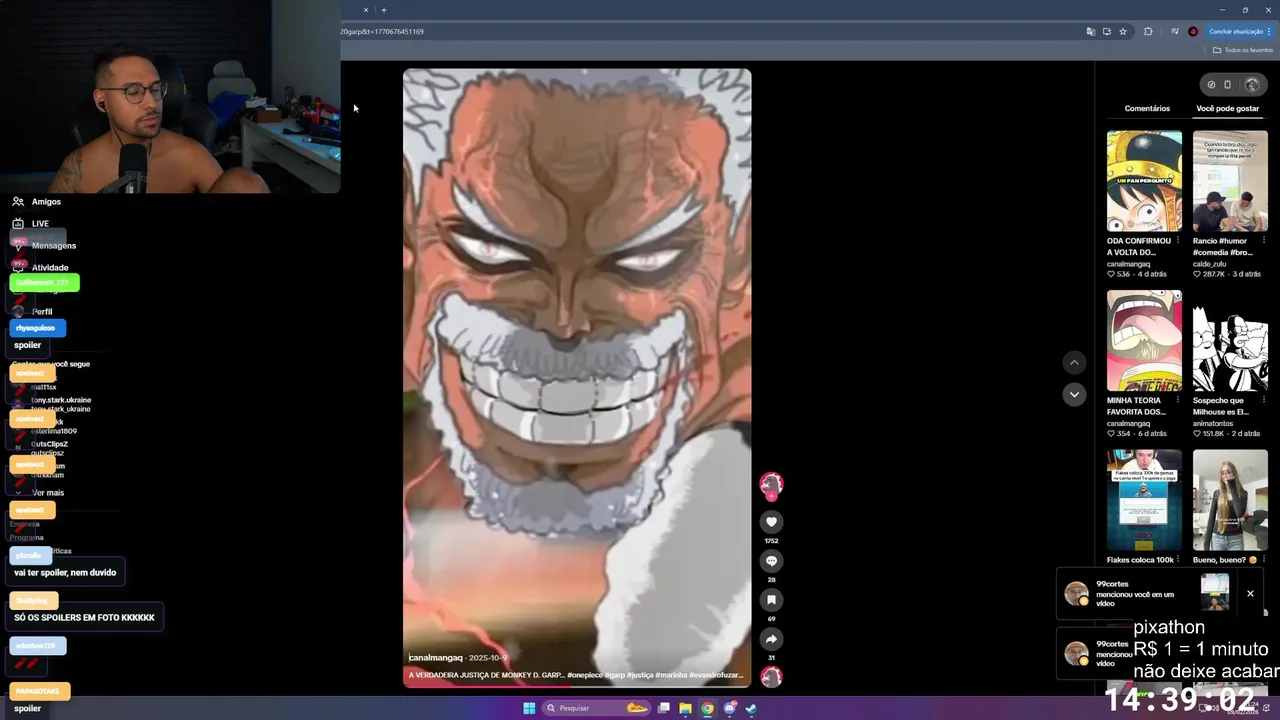1280x720 pixels.
Task: Open more options for Flakes coloca 100k video
Action: (1178, 560)
